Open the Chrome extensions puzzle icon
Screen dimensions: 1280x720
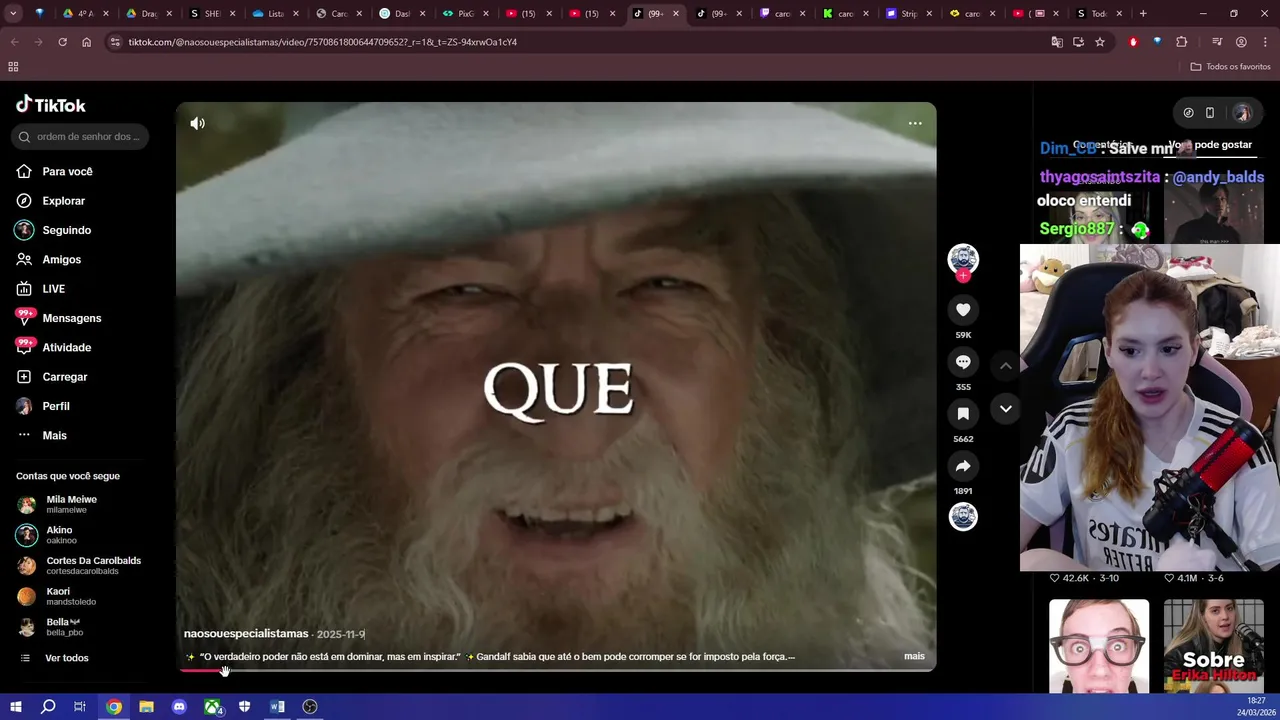pyautogui.click(x=1182, y=42)
